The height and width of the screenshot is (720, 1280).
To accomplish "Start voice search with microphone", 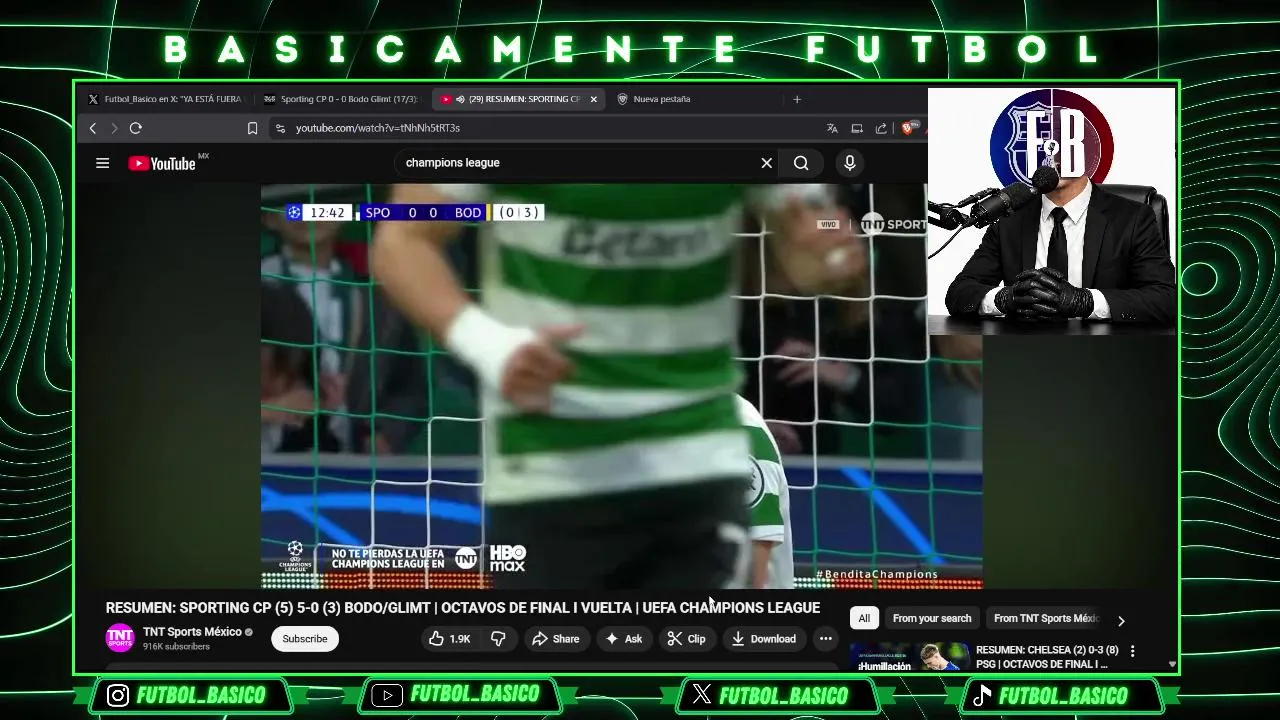I will 850,163.
